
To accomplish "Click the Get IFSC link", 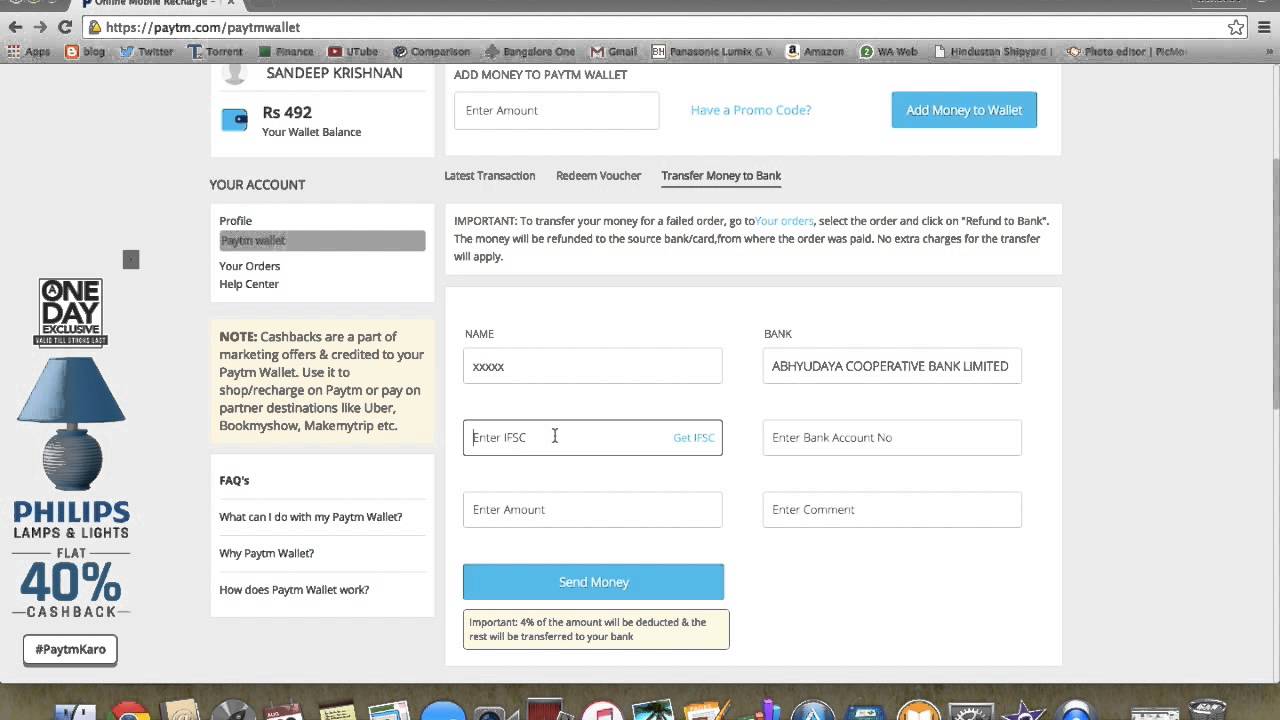I will point(694,438).
